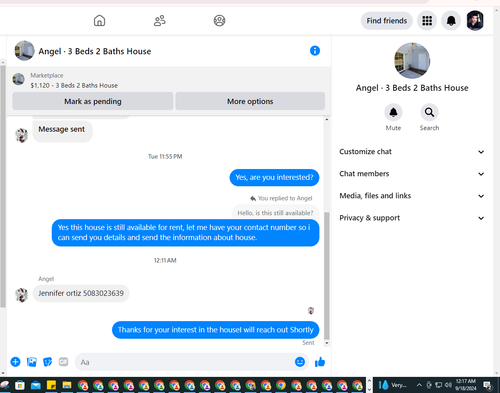Open more actions with the plus icon

tap(15, 362)
